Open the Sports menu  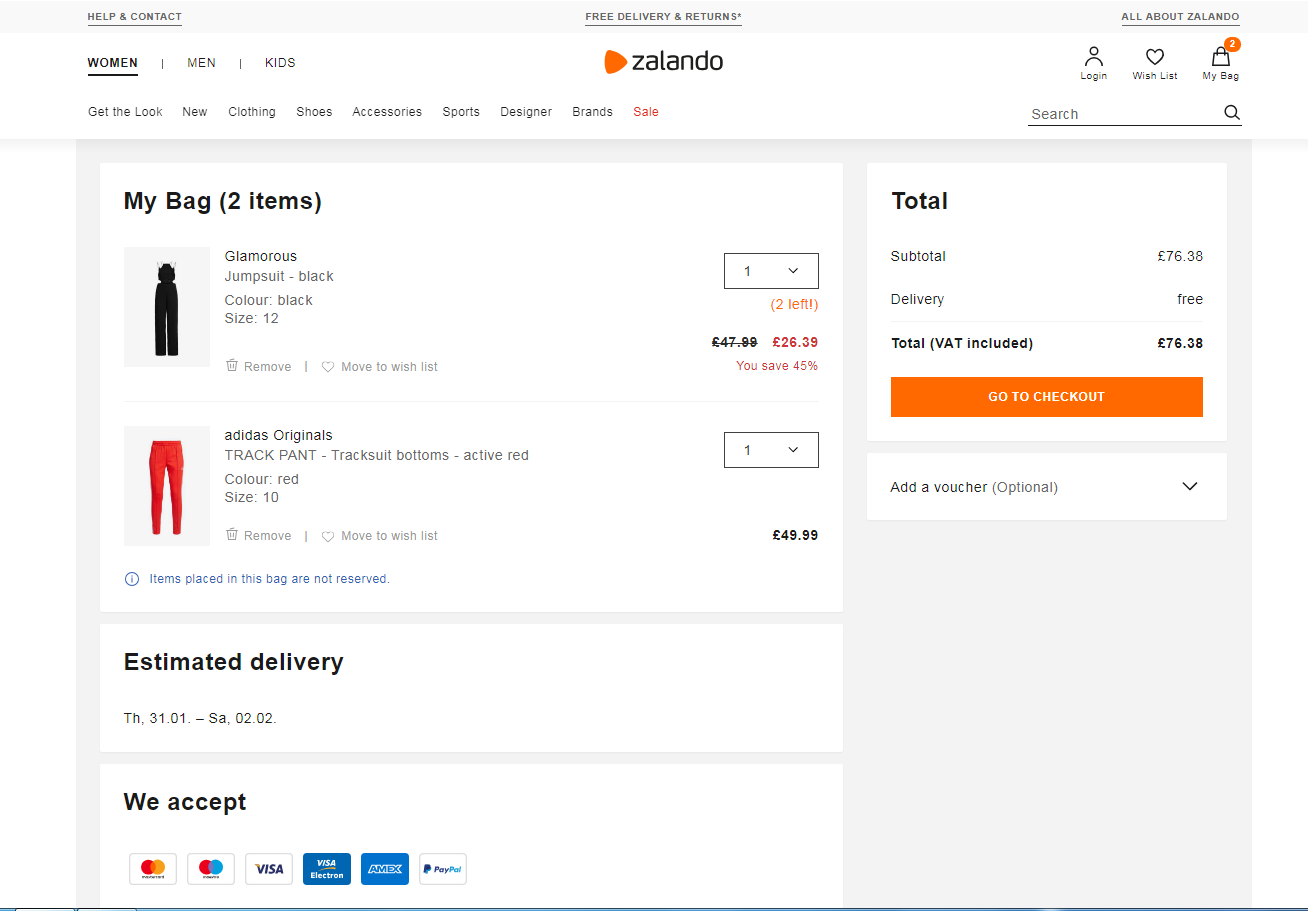pos(461,112)
